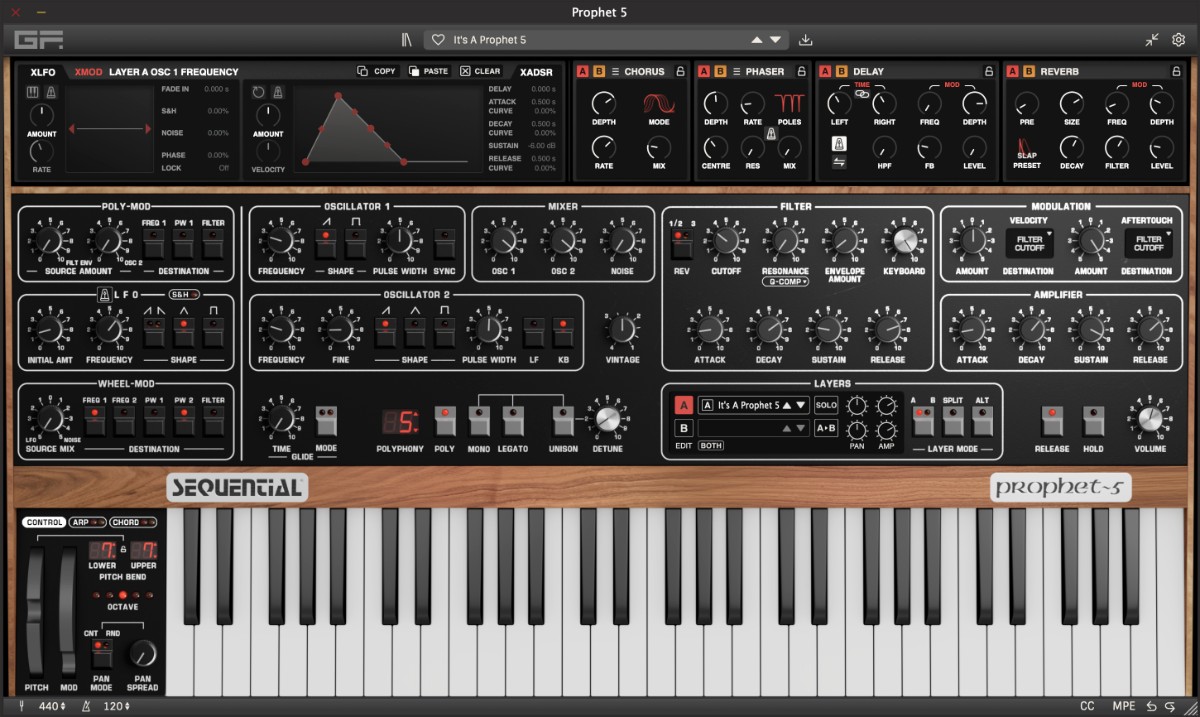
Task: Toggle the XLFO metronome sync icon
Action: click(50, 92)
